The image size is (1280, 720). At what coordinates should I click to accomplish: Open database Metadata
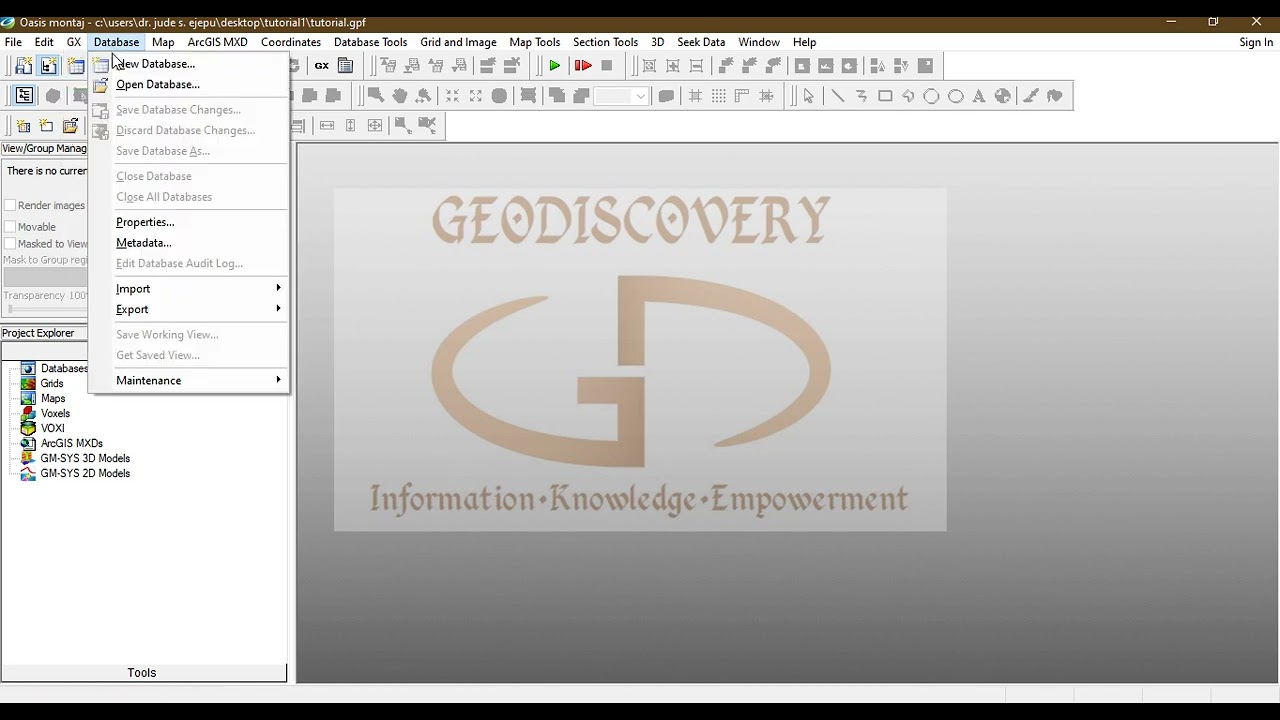pyautogui.click(x=144, y=243)
